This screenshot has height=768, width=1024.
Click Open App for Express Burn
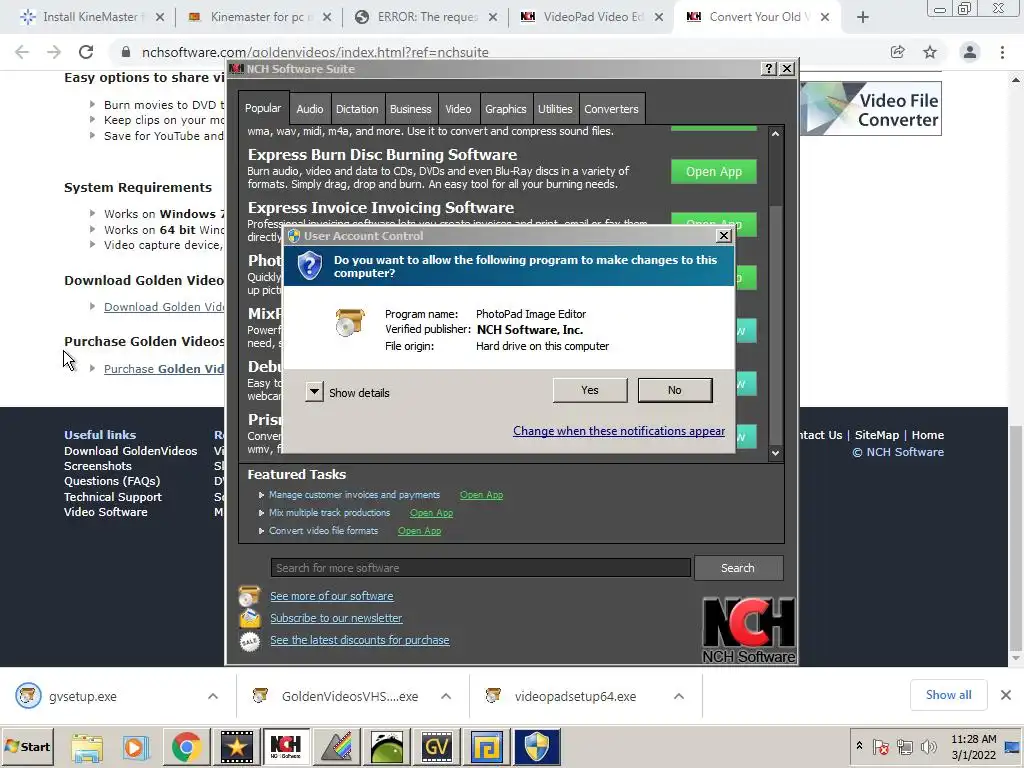point(714,172)
